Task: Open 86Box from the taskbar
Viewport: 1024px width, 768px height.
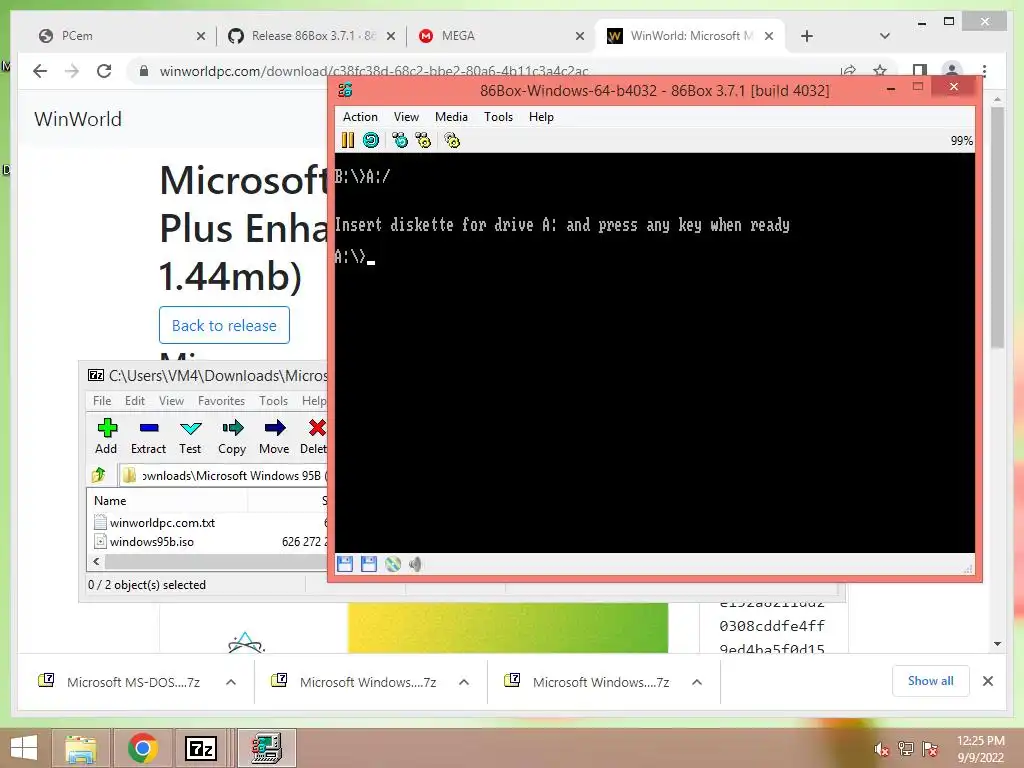Action: pyautogui.click(x=266, y=748)
